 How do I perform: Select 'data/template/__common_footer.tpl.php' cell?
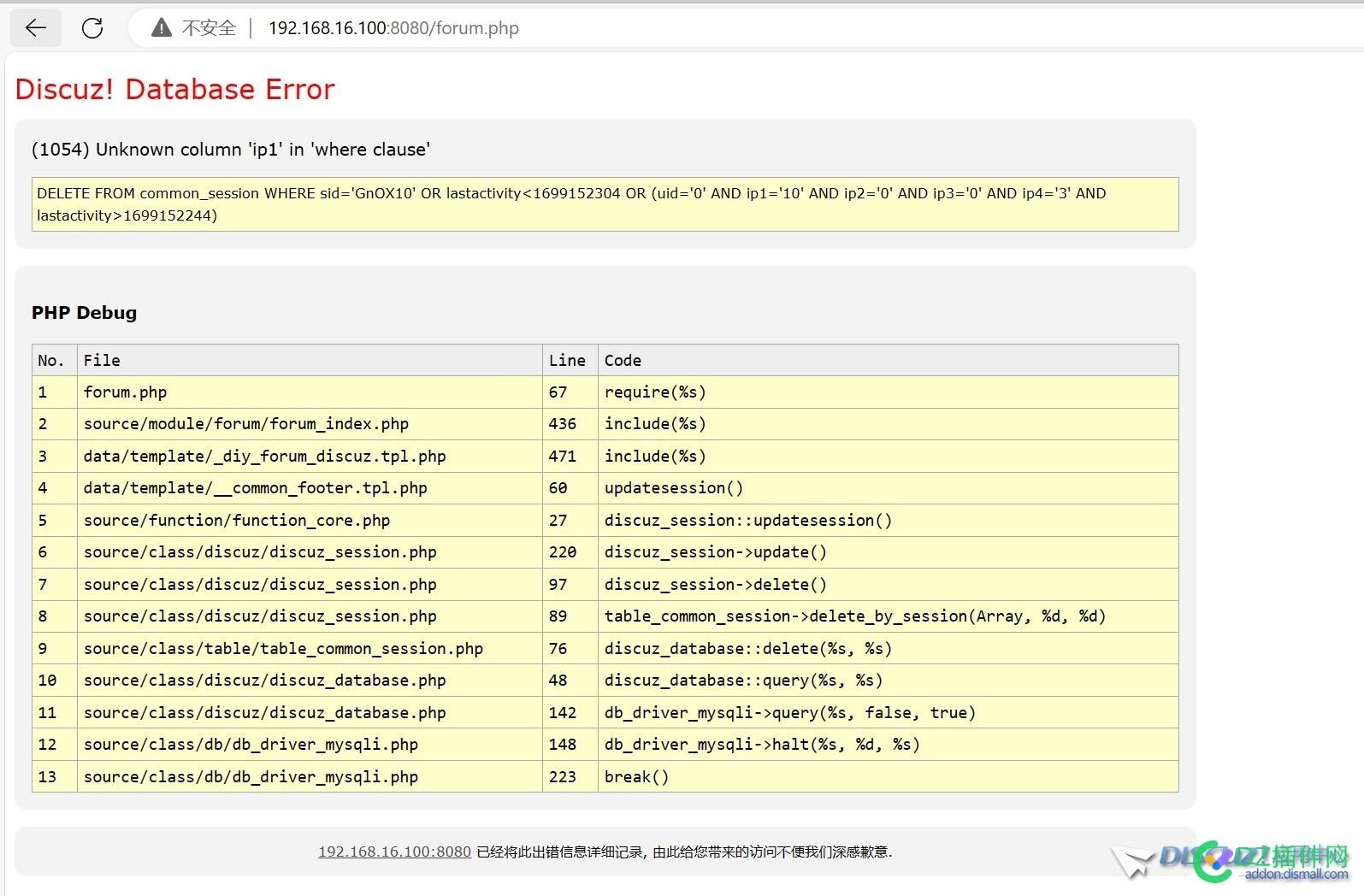(310, 488)
